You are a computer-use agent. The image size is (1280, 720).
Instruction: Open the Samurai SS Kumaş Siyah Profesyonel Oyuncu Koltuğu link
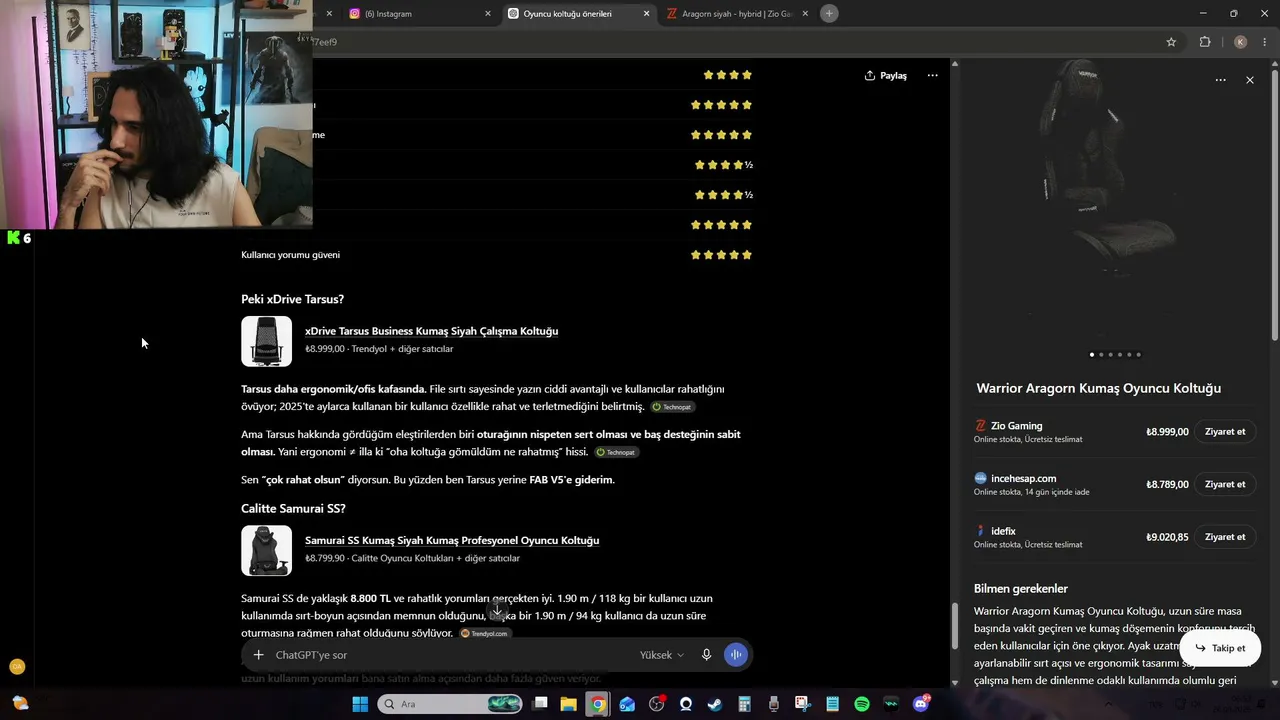(452, 540)
